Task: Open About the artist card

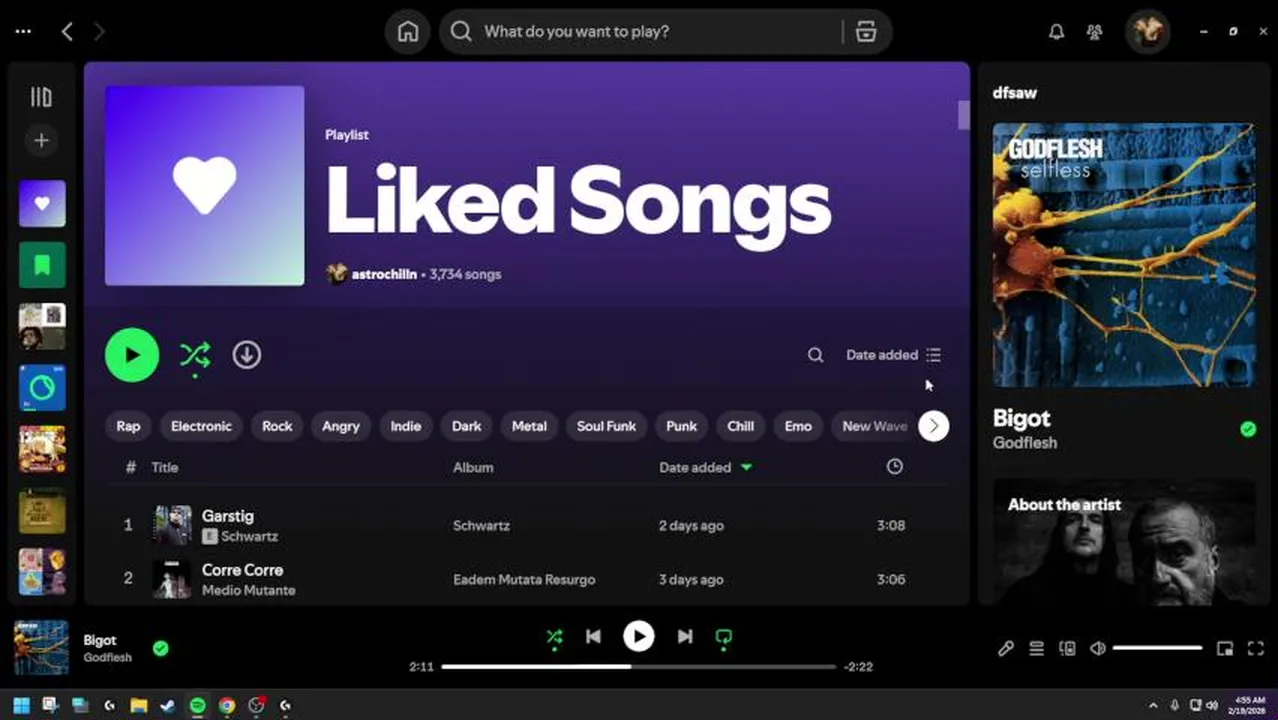Action: (1124, 542)
